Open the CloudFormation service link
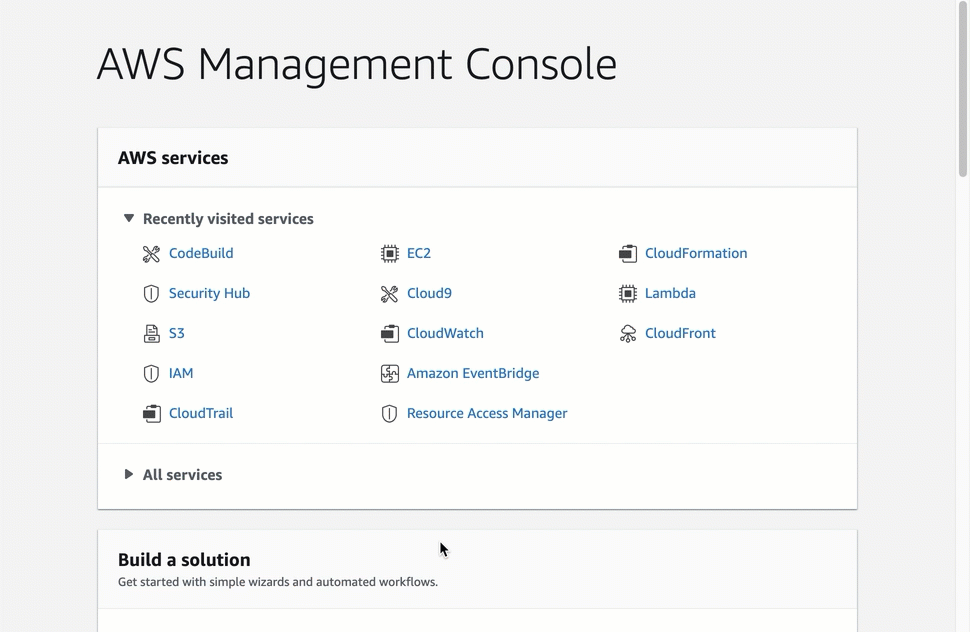This screenshot has height=632, width=970. (x=695, y=254)
